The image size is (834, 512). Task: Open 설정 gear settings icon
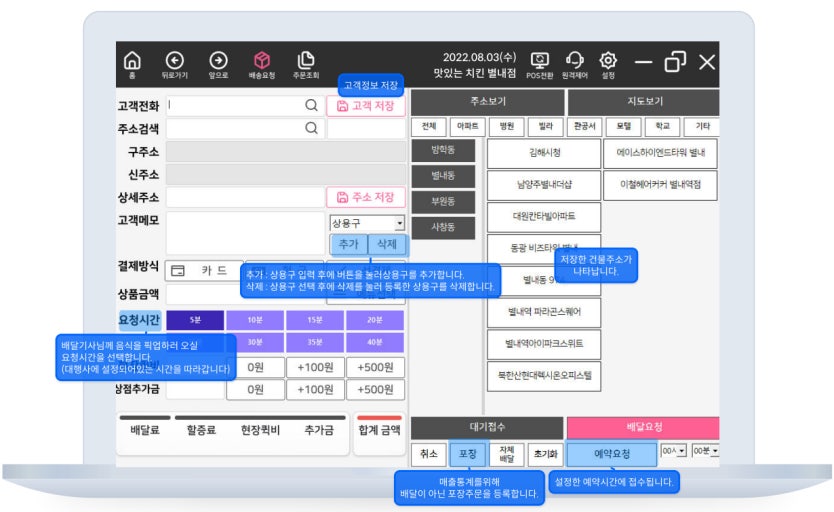point(608,62)
